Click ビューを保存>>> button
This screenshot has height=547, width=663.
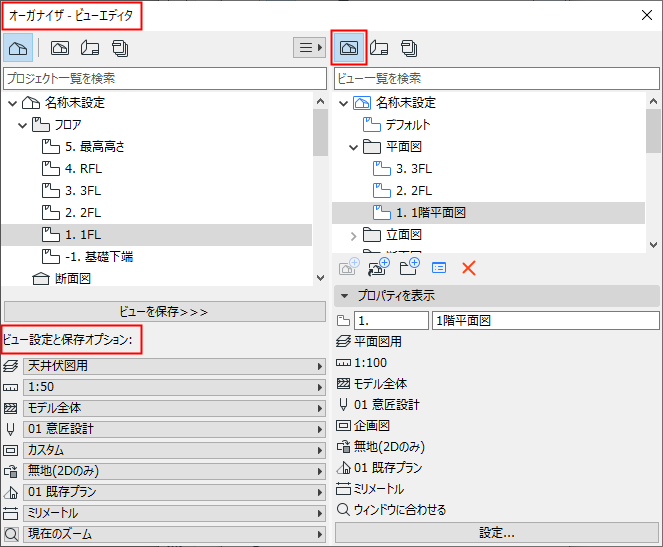coord(164,312)
